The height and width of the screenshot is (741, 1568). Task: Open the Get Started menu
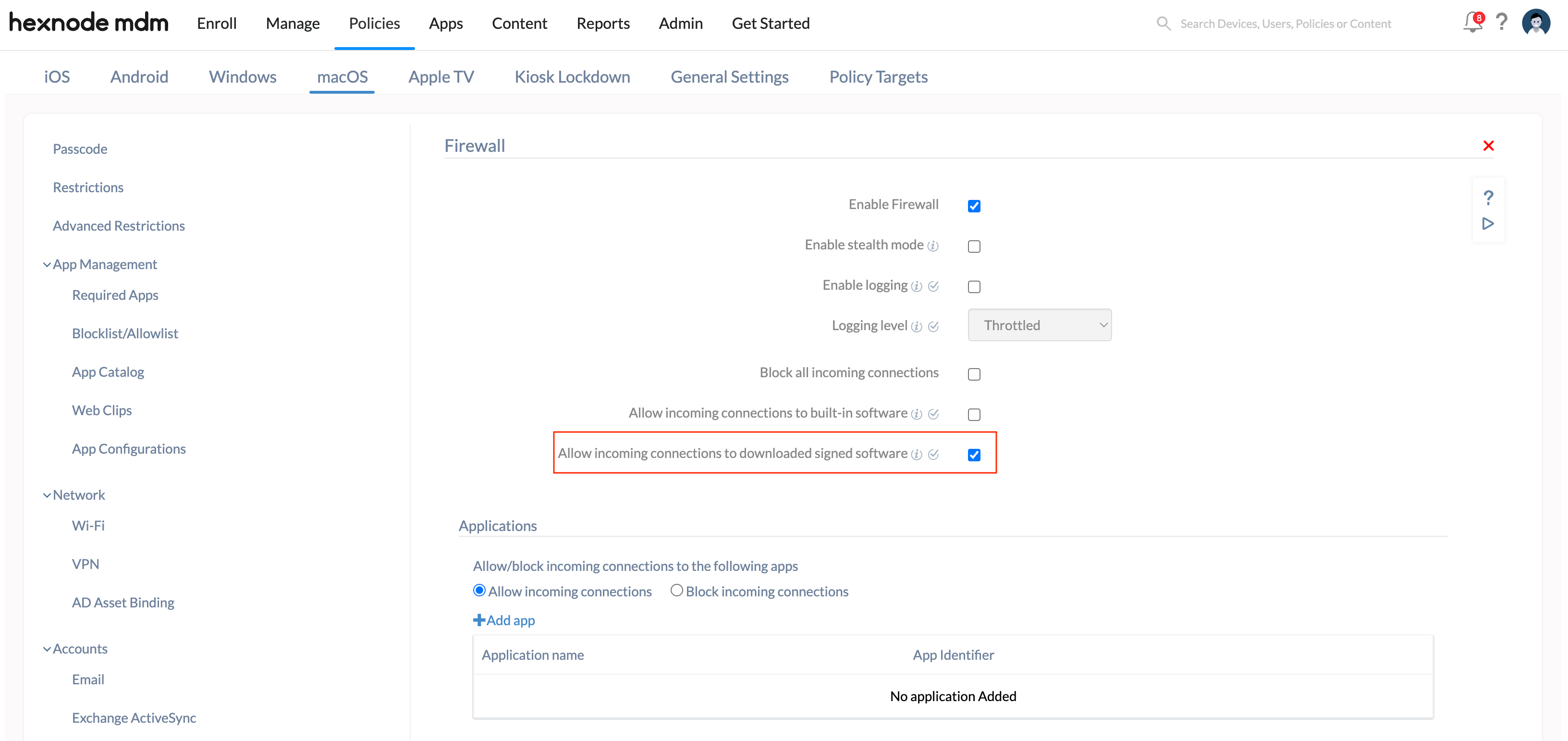771,23
